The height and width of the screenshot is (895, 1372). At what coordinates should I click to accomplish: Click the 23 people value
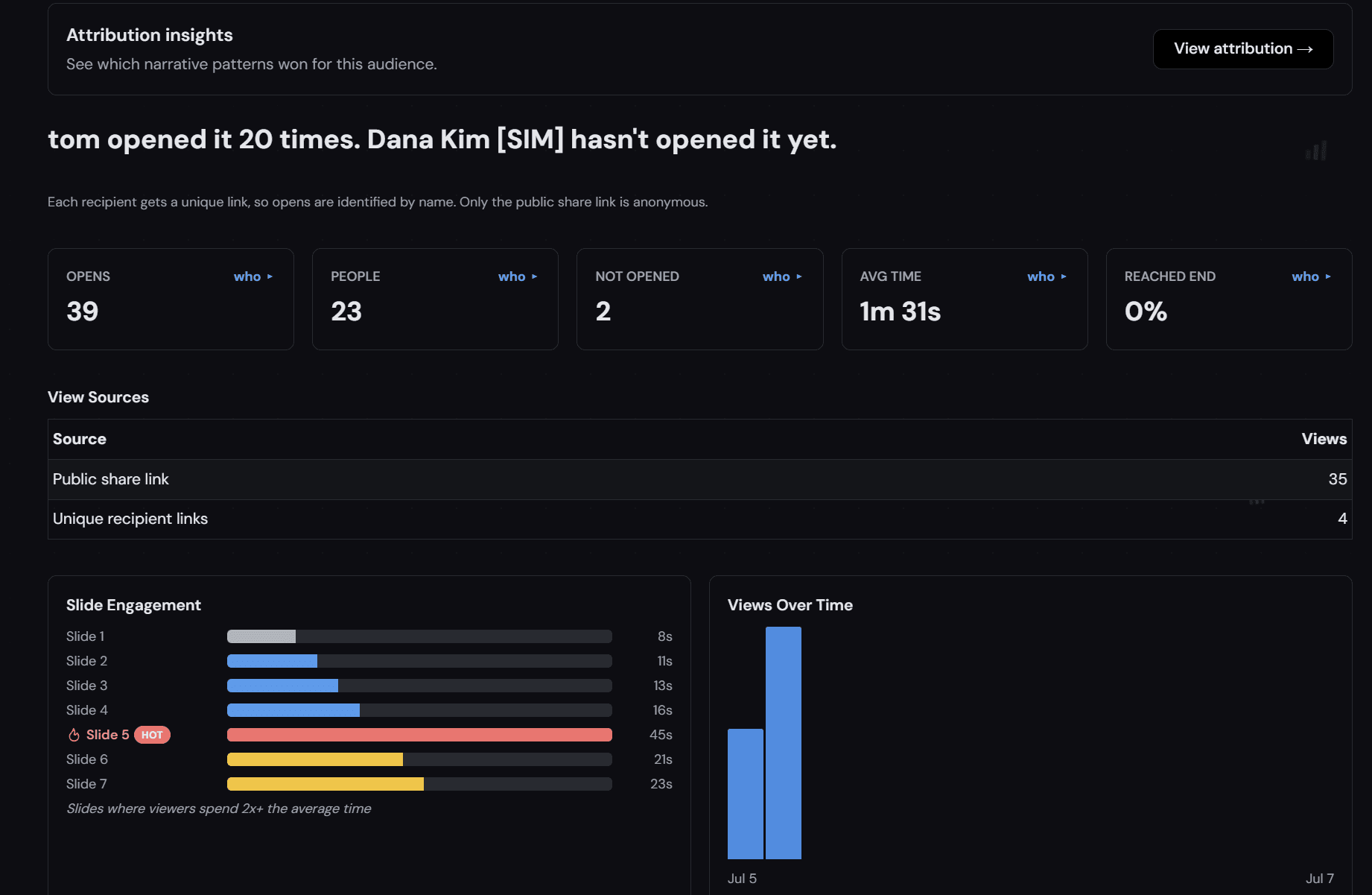[346, 311]
